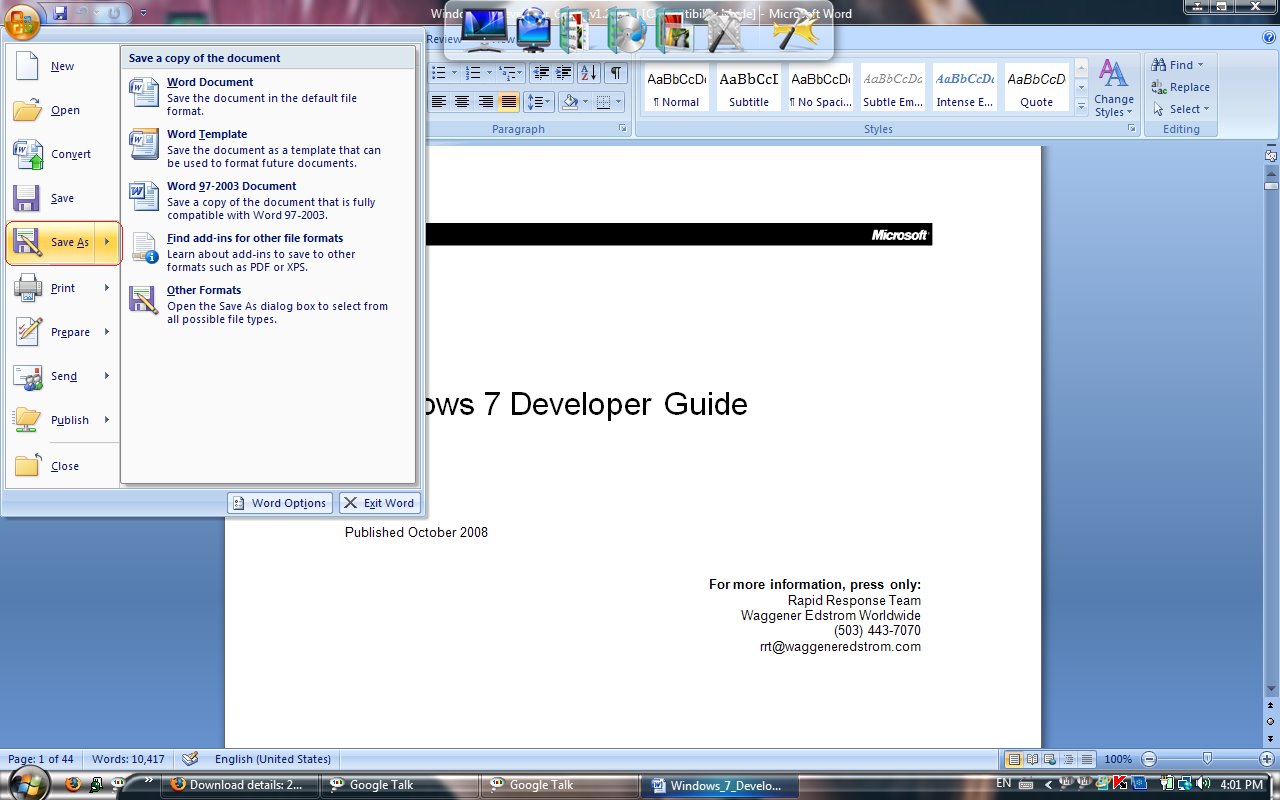Apply the Subtitle style
The height and width of the screenshot is (800, 1280).
click(749, 87)
